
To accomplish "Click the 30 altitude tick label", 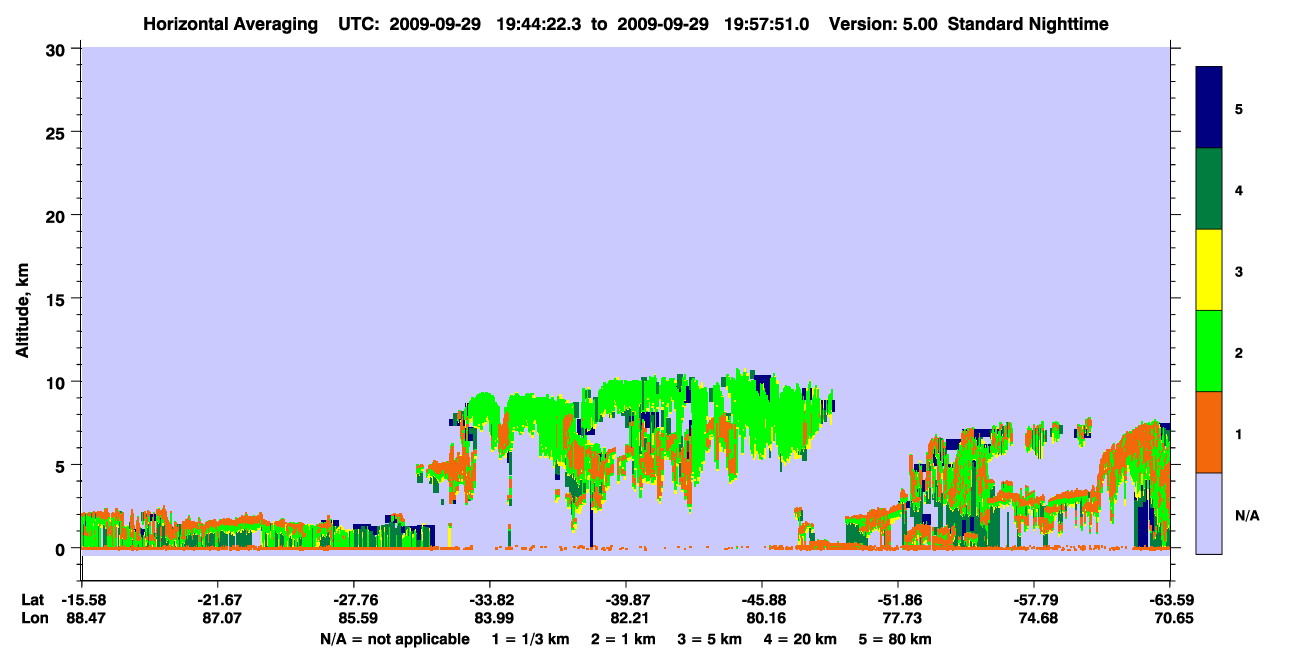I will (58, 49).
